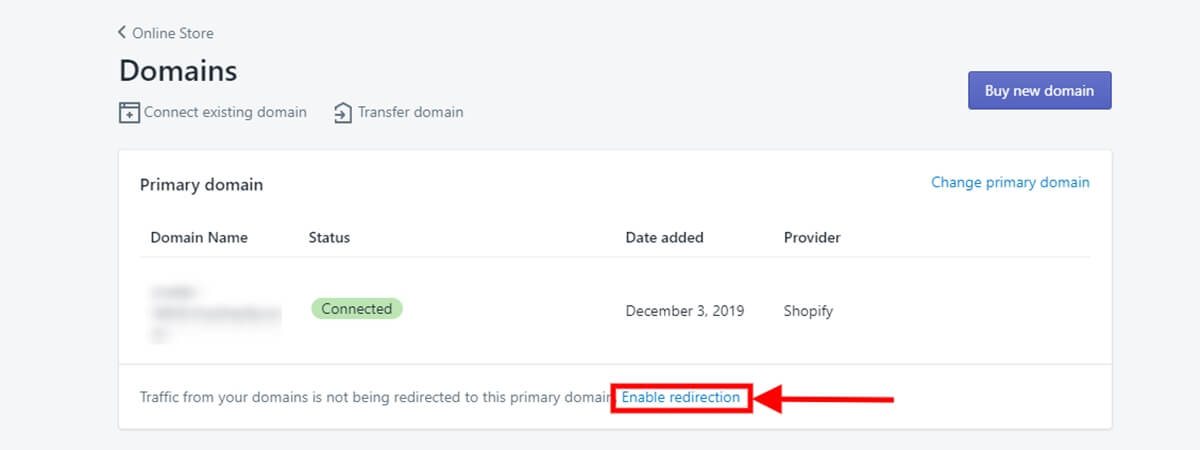This screenshot has height=450, width=1200.
Task: Click the Domain Name column header
Action: click(x=199, y=238)
